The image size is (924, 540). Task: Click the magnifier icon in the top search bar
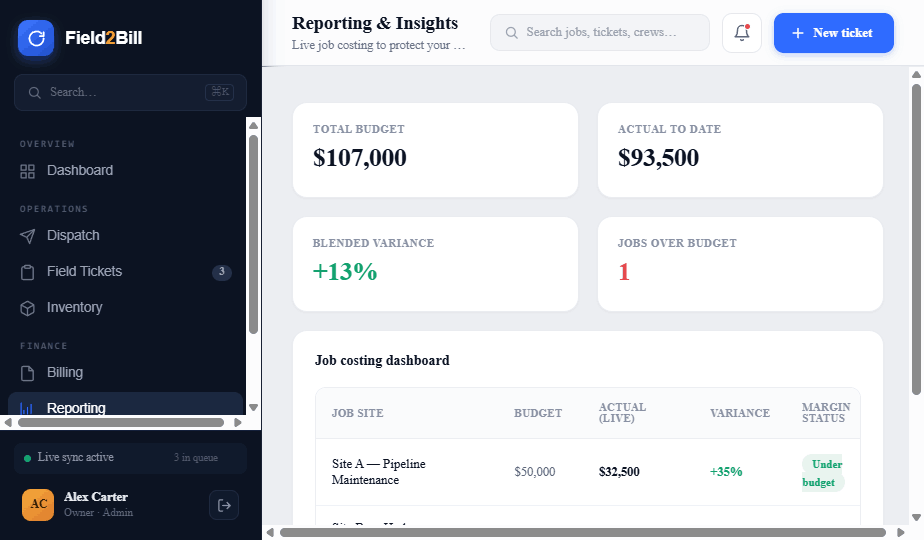click(x=512, y=33)
